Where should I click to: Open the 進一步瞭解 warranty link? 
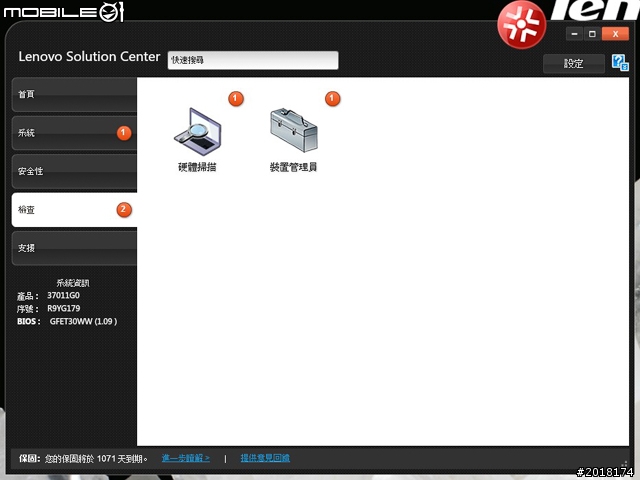tap(186, 458)
